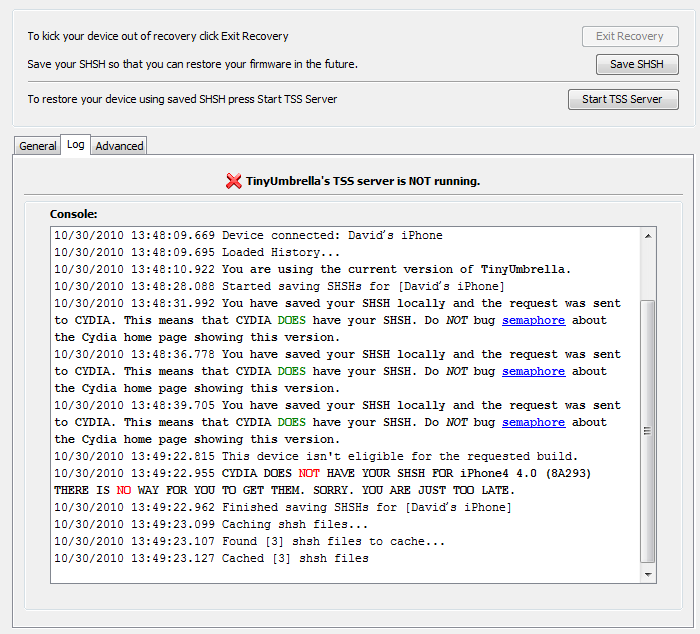700x634 pixels.
Task: Start the TSS Server
Action: pyautogui.click(x=623, y=99)
